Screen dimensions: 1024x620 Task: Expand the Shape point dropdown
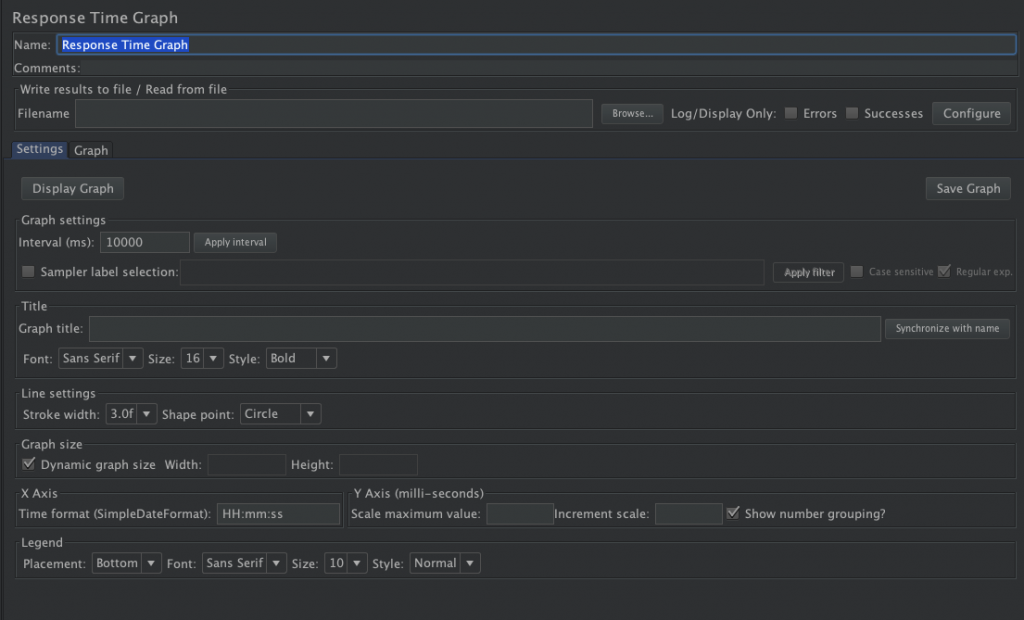pos(281,414)
